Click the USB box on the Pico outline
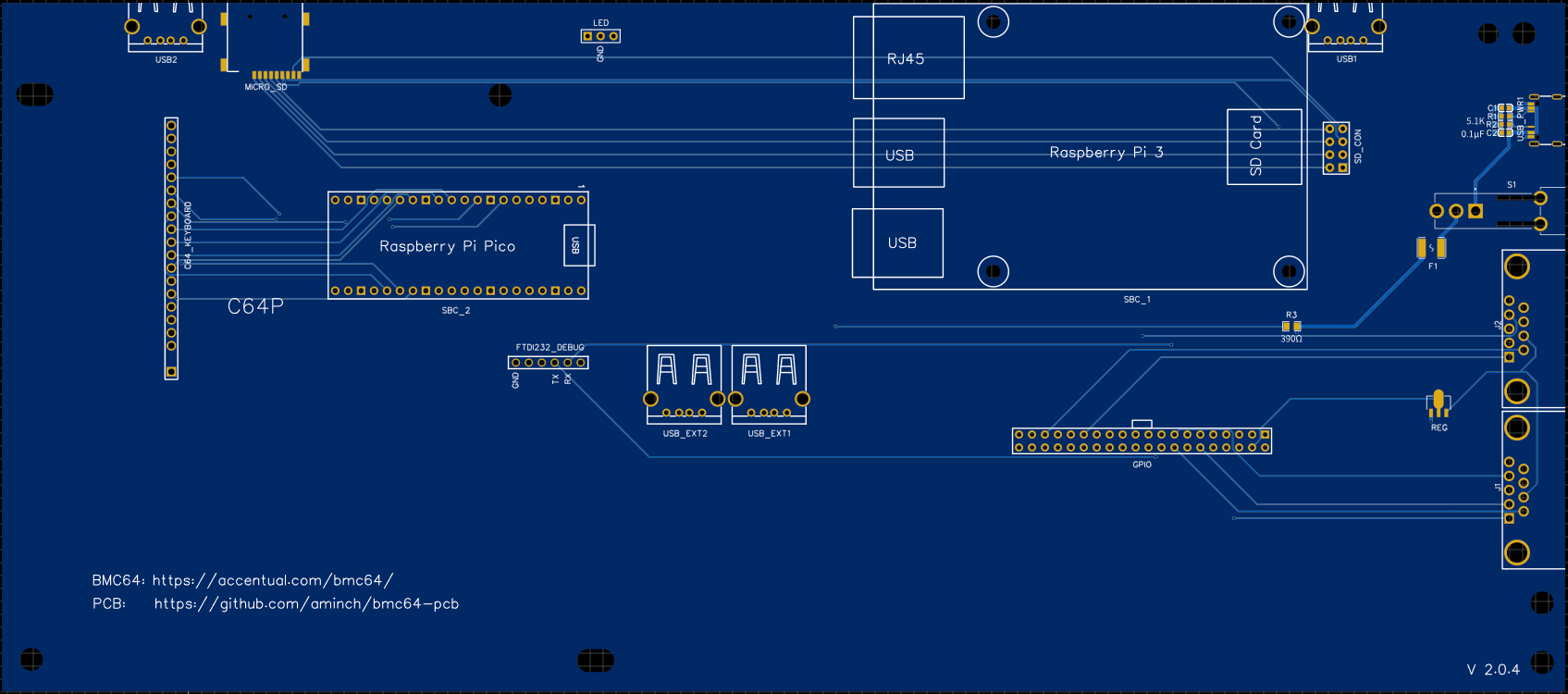Image resolution: width=1568 pixels, height=694 pixels. coord(579,245)
